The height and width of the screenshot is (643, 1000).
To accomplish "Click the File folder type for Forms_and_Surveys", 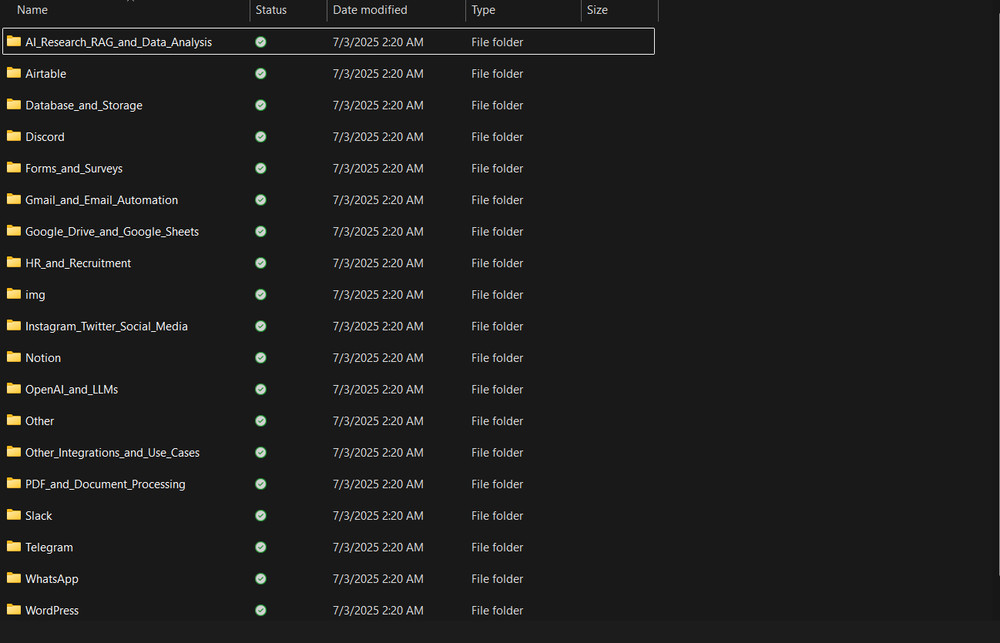I will click(x=497, y=168).
